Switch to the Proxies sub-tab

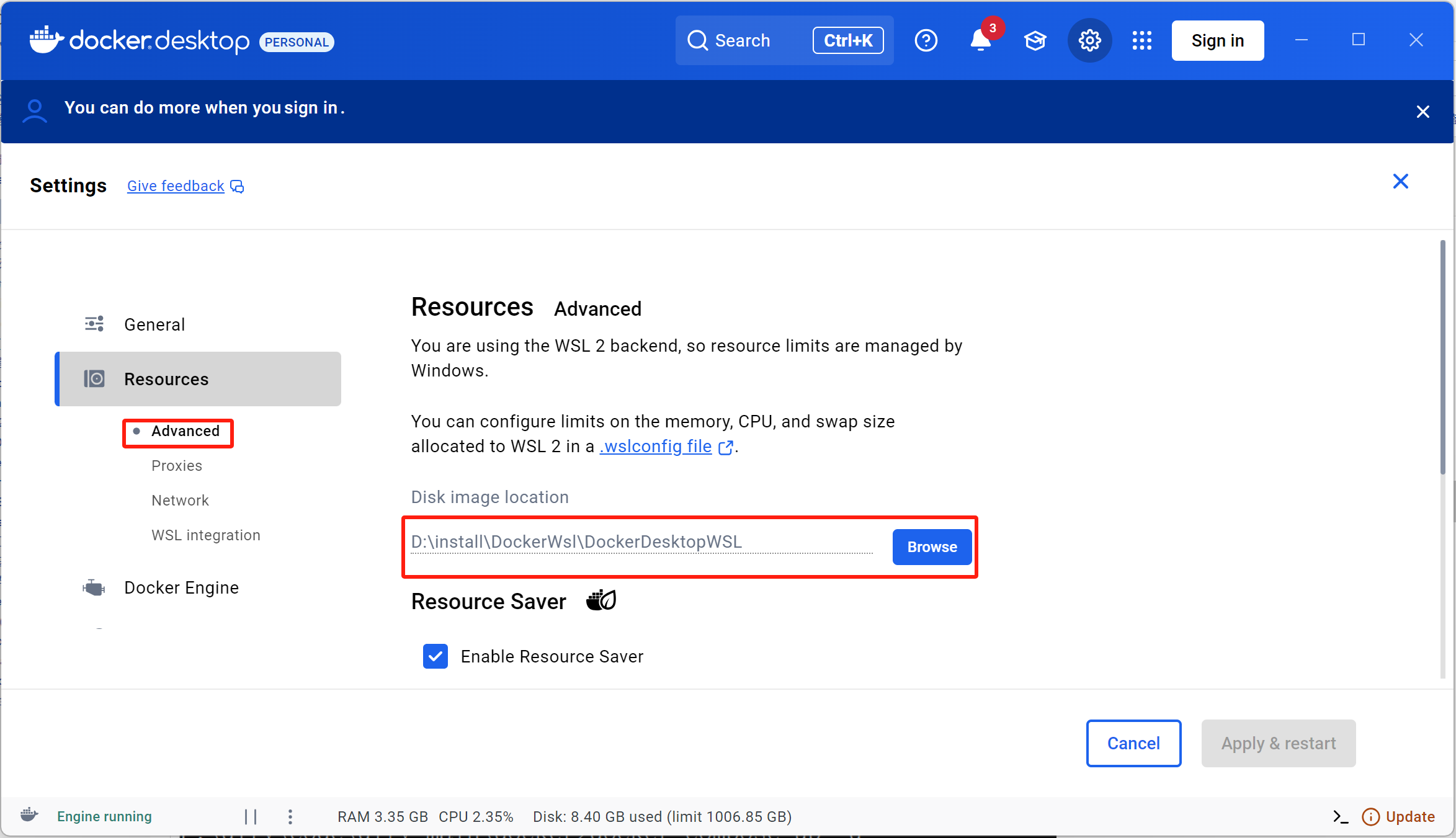click(x=177, y=466)
